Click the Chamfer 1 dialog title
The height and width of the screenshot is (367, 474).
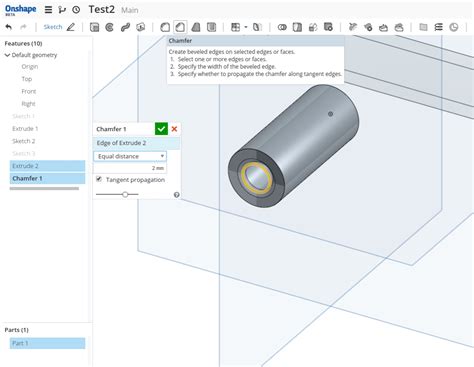(x=111, y=129)
